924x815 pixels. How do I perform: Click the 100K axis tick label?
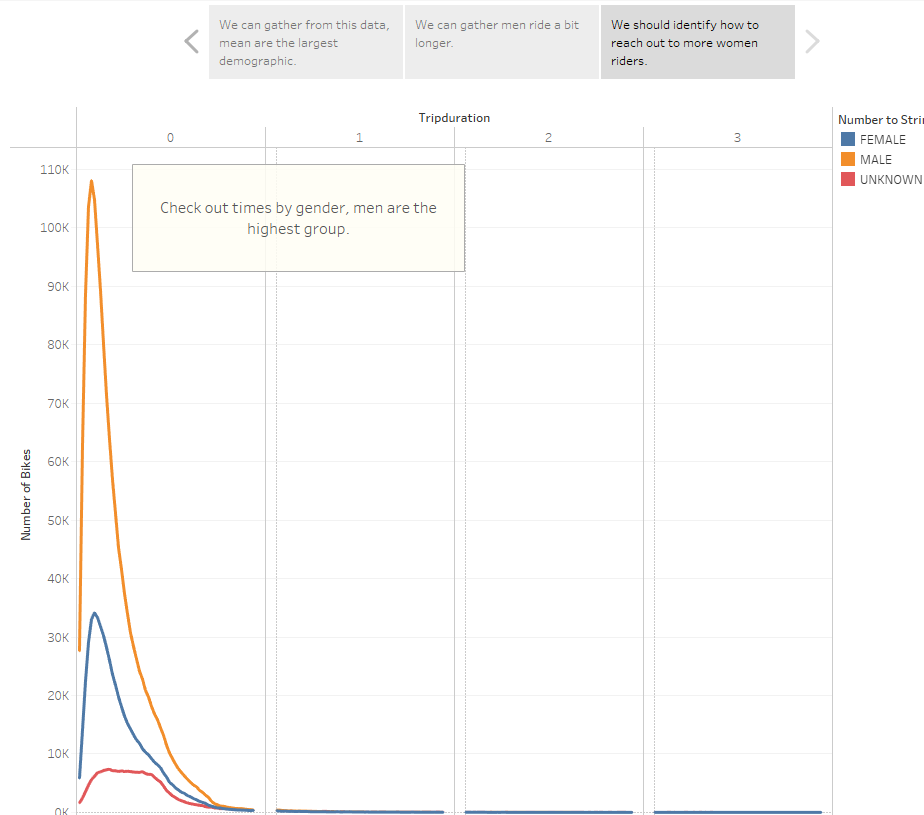point(55,227)
